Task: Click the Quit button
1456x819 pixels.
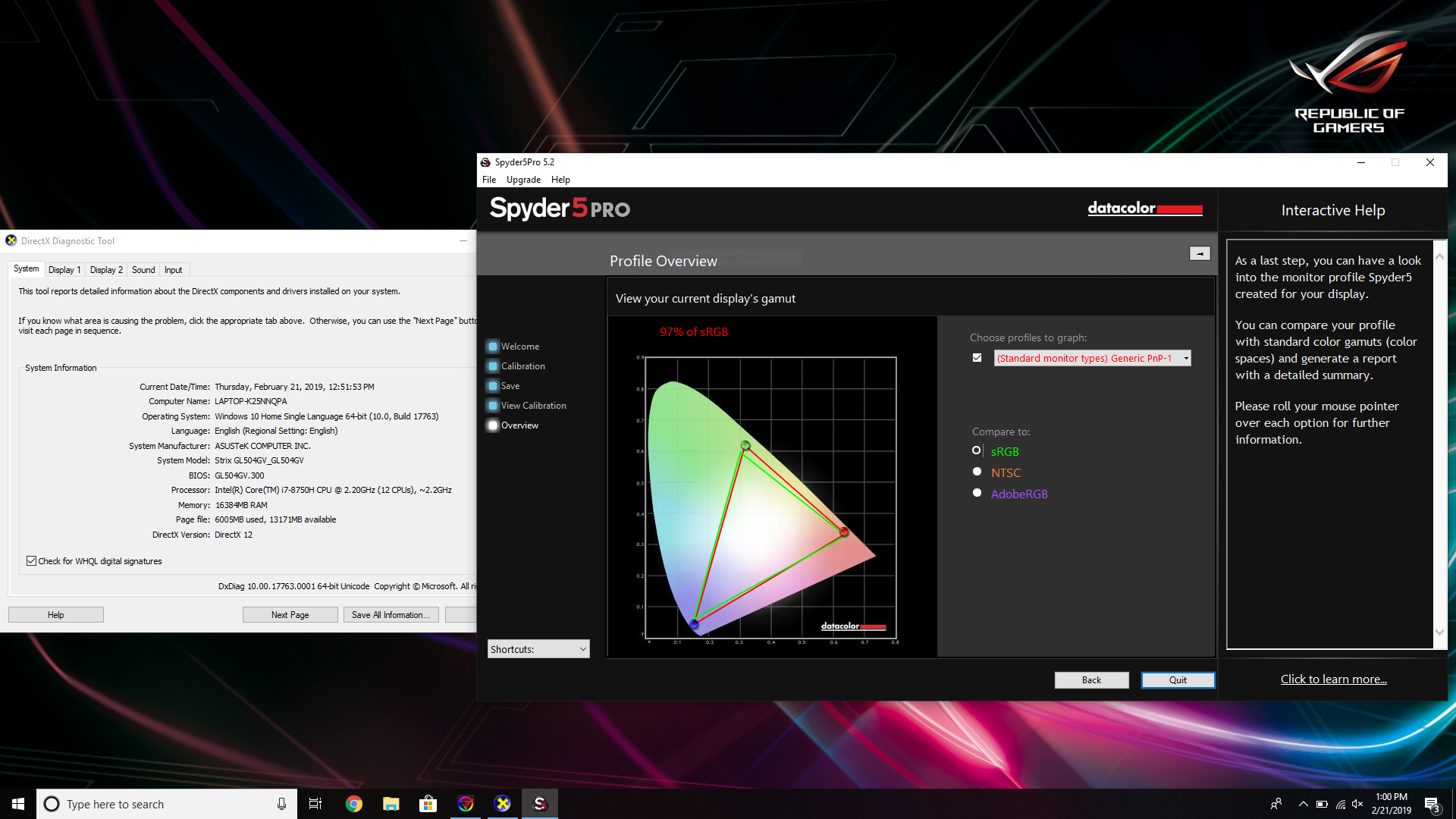Action: tap(1178, 680)
